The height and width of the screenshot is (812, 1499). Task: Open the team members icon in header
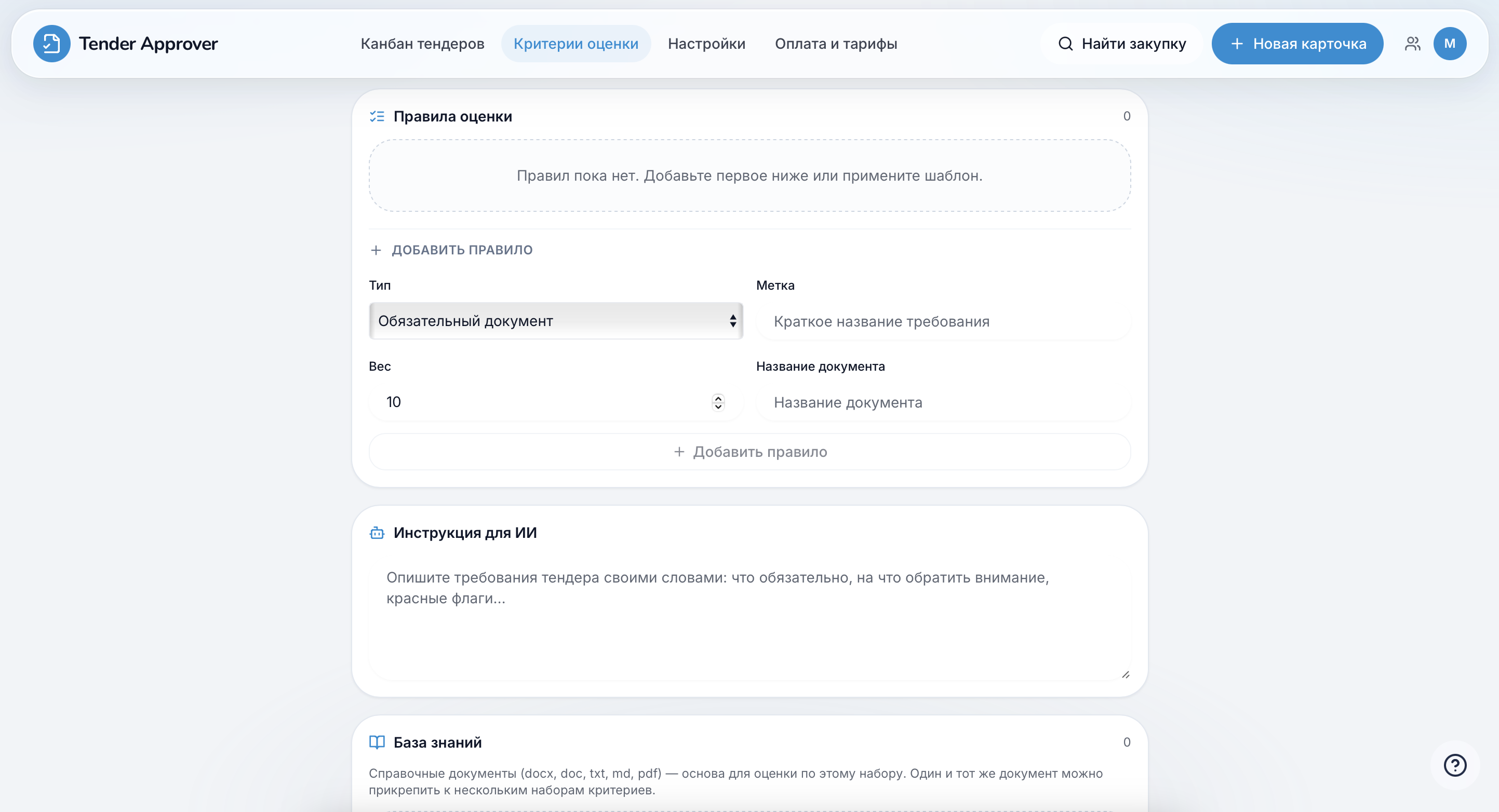point(1412,44)
